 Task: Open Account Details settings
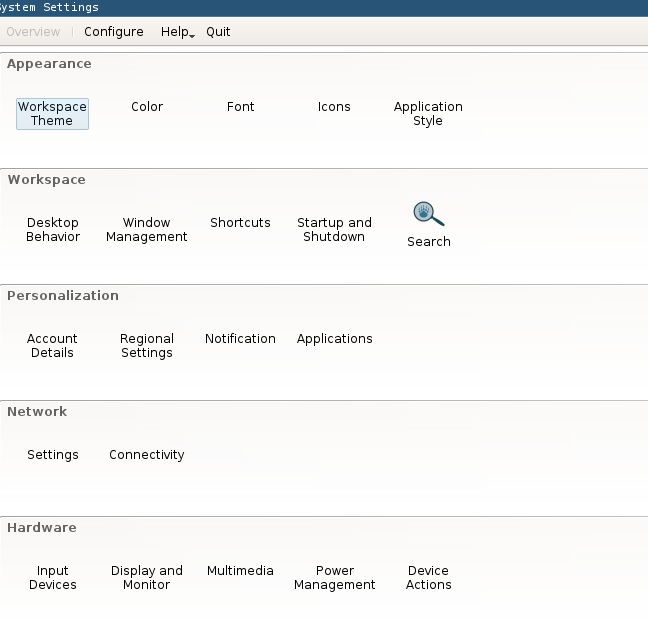pyautogui.click(x=52, y=346)
